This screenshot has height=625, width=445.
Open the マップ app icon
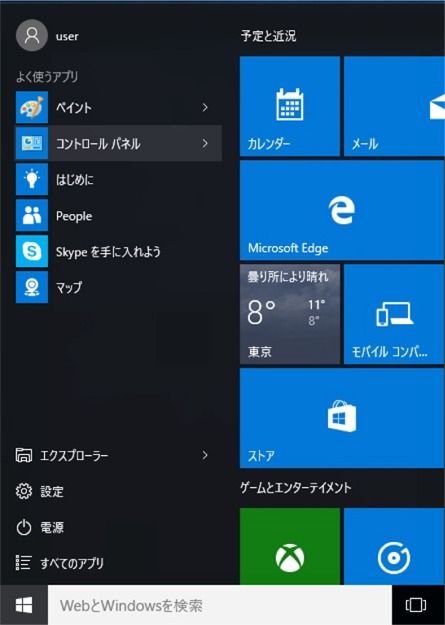point(32,287)
